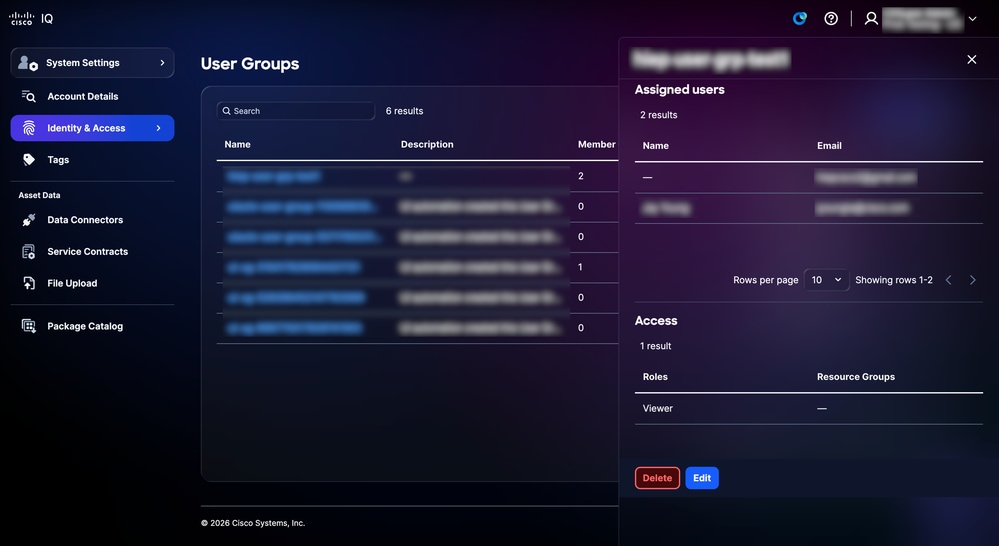Click the User Groups page title
Viewport: 999px width, 546px height.
point(250,64)
